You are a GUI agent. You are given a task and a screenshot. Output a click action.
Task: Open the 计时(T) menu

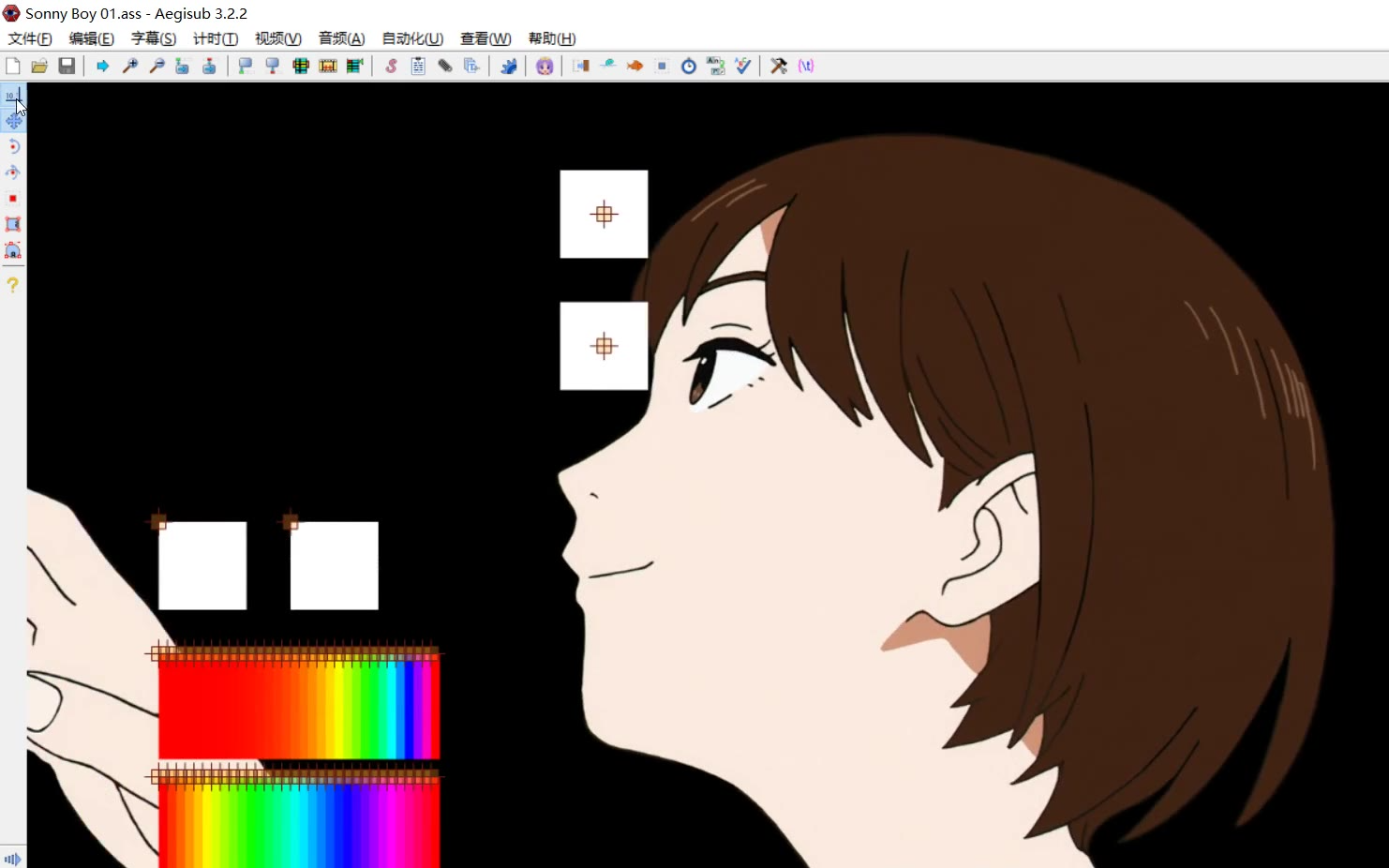216,38
